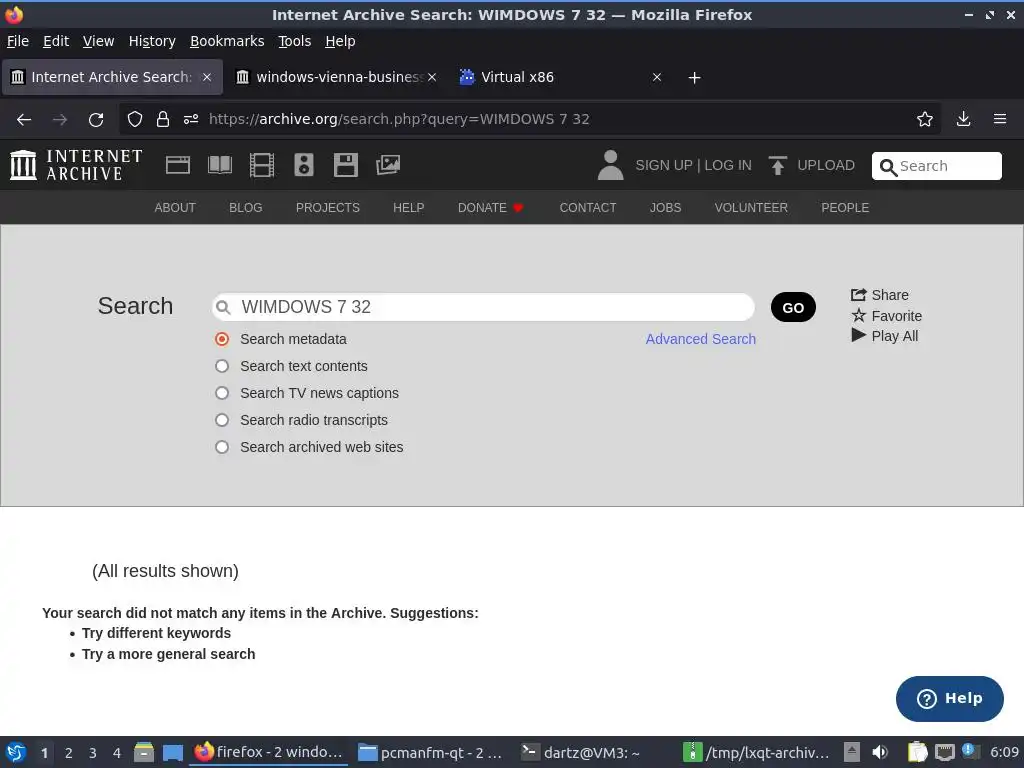The width and height of the screenshot is (1024, 768).
Task: Click the LOG IN link
Action: coord(728,165)
